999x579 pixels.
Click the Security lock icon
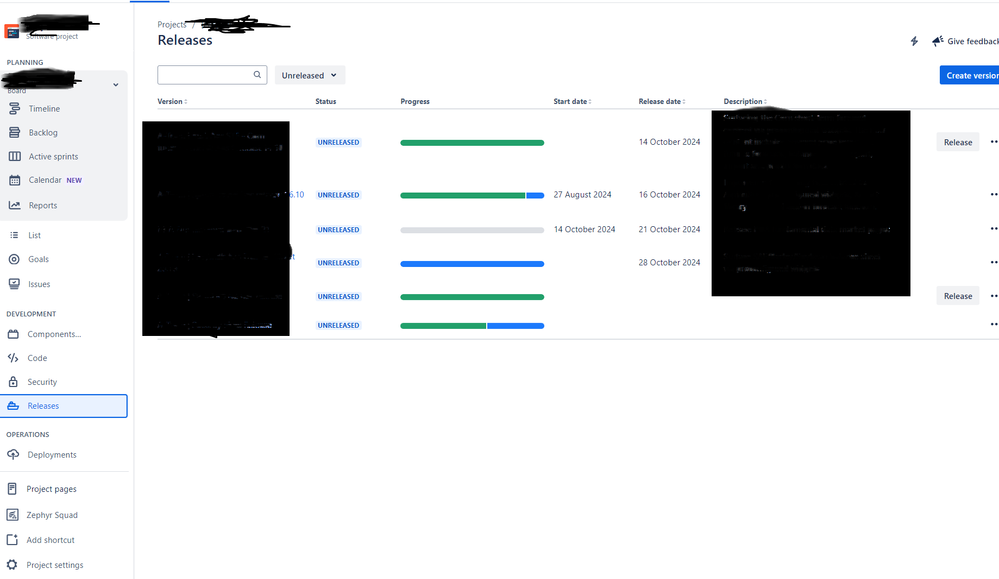[13, 382]
